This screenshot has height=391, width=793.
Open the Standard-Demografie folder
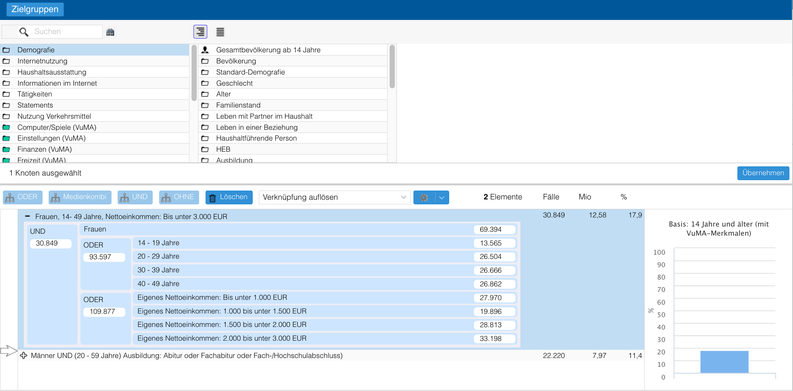[293, 72]
